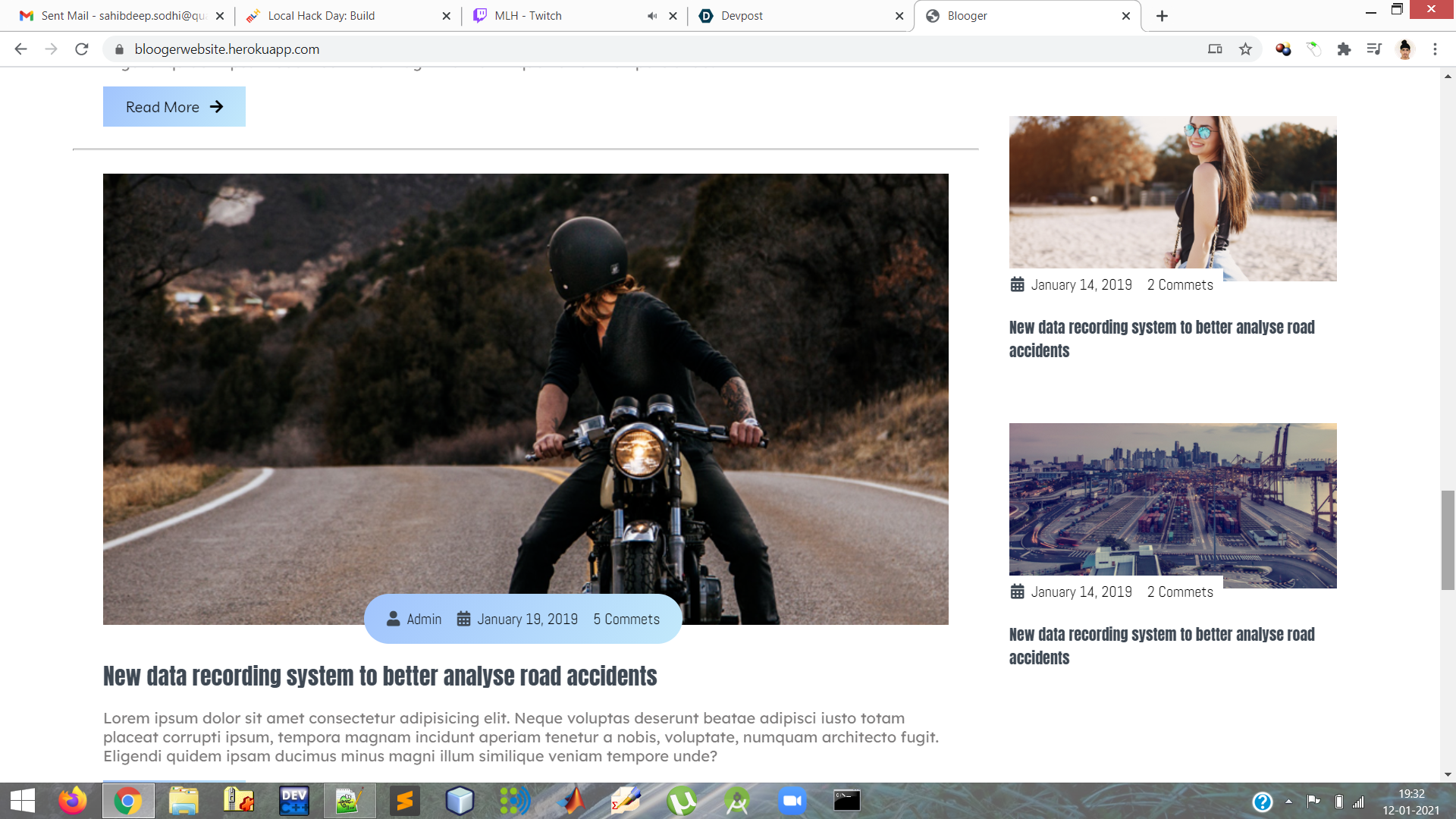The width and height of the screenshot is (1456, 819).
Task: Open a new browser tab
Action: pyautogui.click(x=1162, y=16)
